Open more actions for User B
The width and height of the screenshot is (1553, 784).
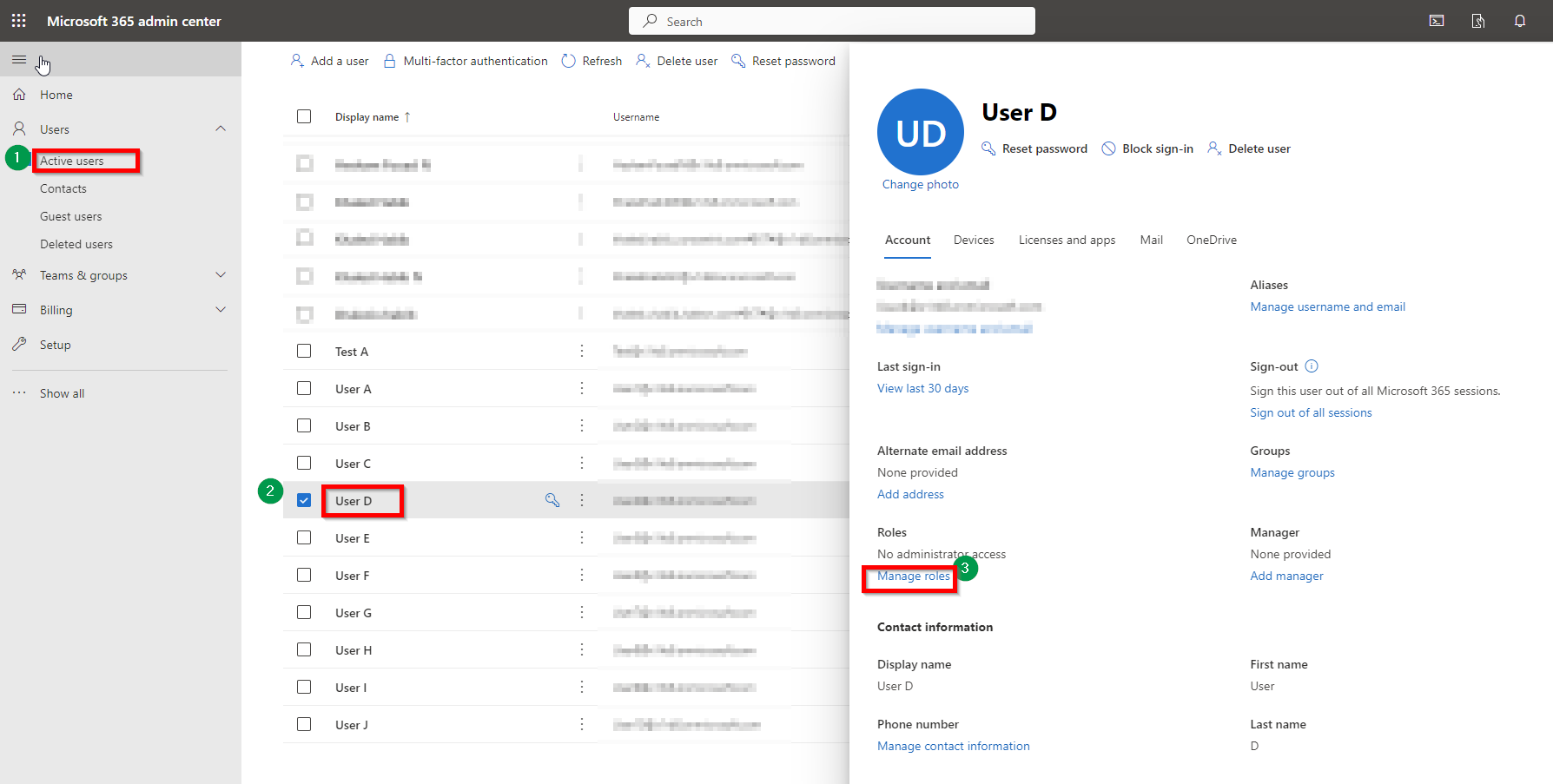click(x=582, y=425)
